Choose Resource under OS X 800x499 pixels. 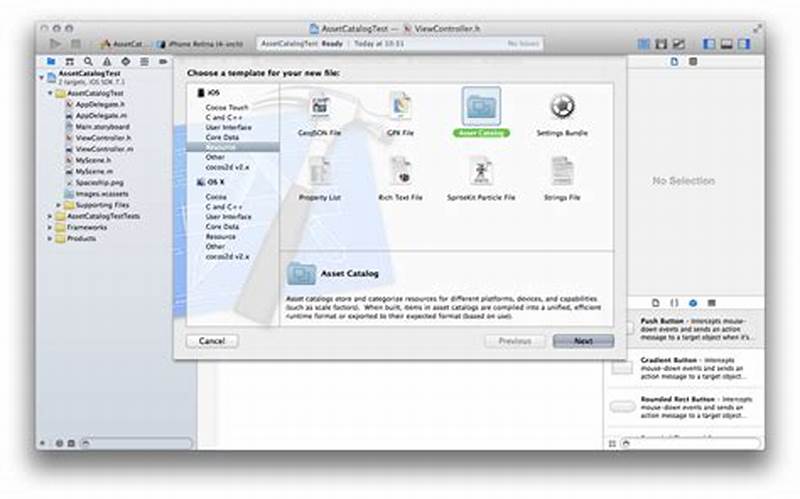point(220,237)
